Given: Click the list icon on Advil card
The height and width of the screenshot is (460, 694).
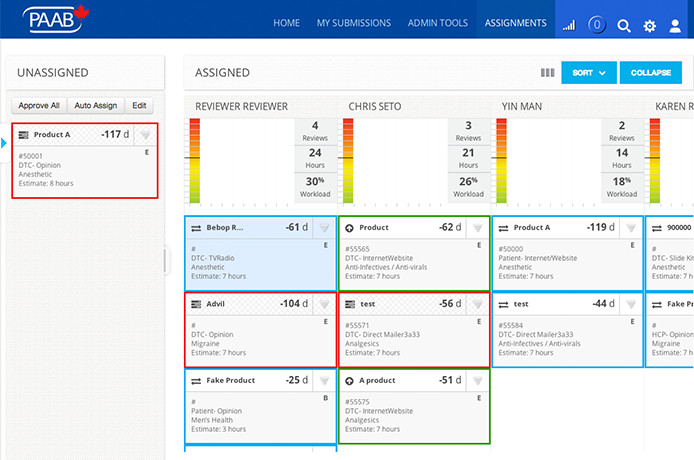Looking at the screenshot, I should click(195, 304).
